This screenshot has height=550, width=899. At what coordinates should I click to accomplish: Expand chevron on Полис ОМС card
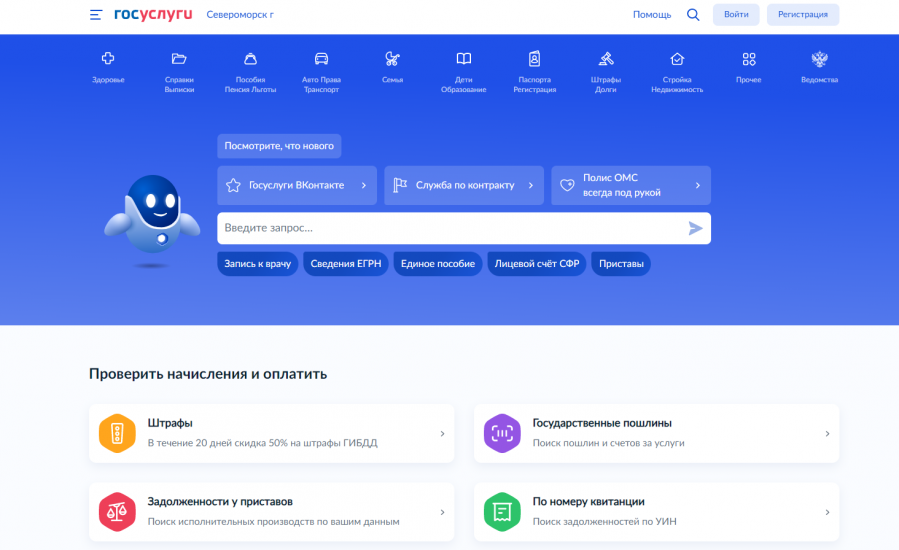point(698,185)
